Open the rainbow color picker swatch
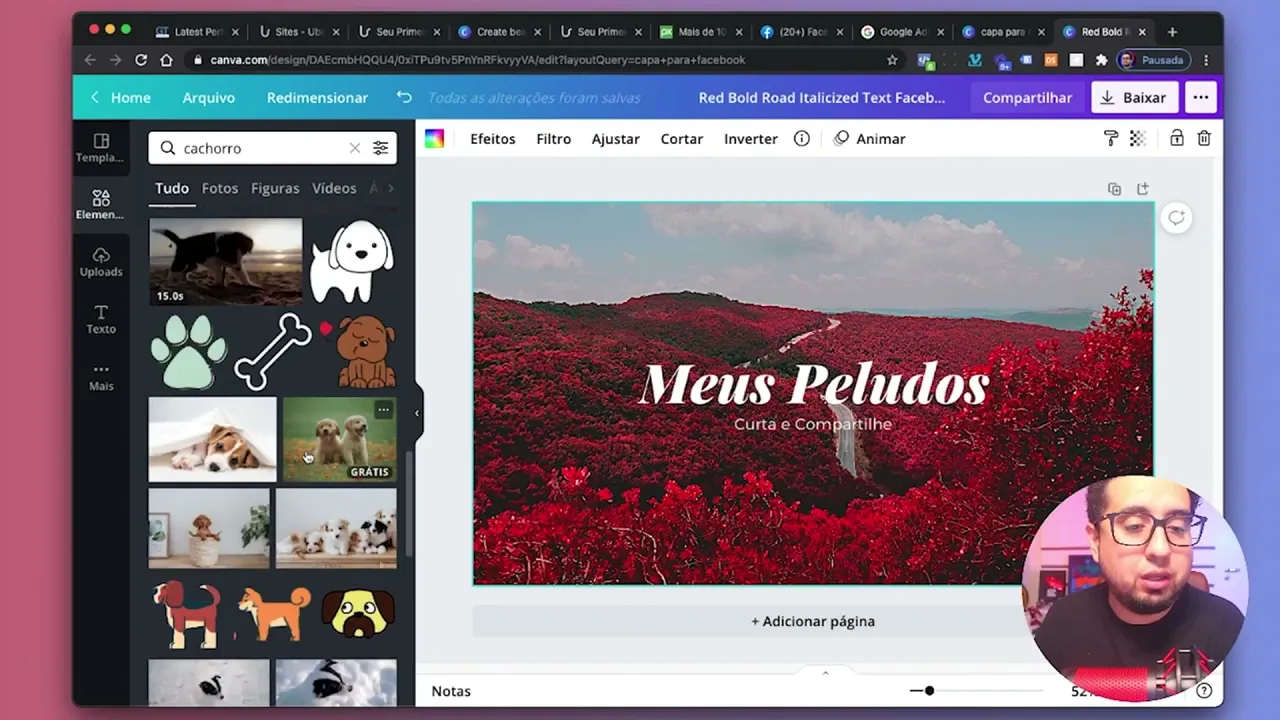The width and height of the screenshot is (1280, 720). (434, 139)
